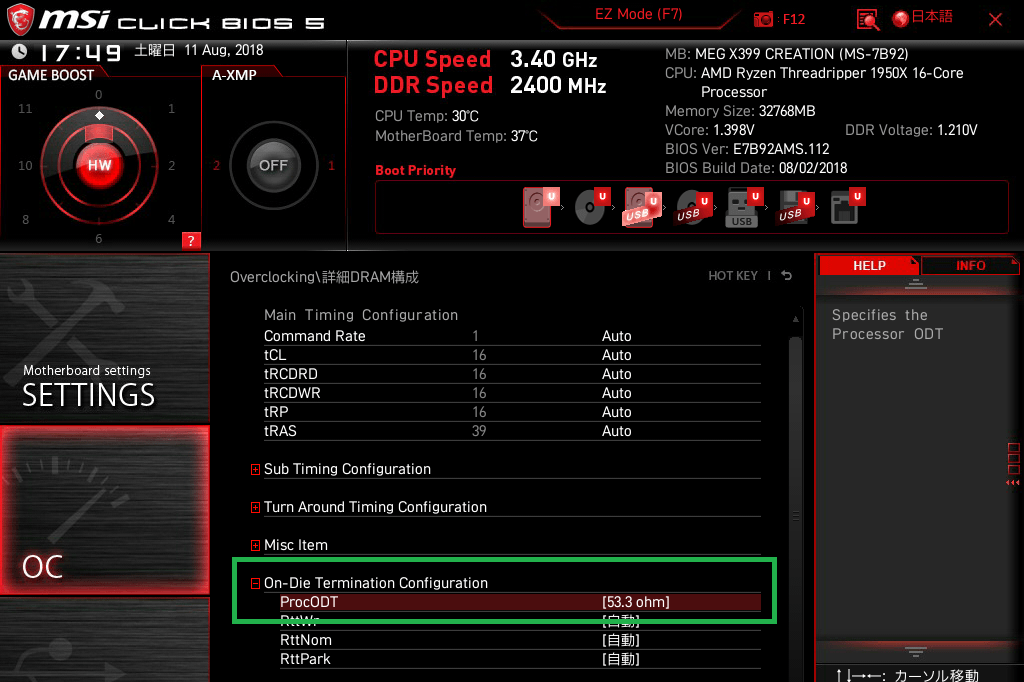Click the 11 Aug, 2018 date
Image resolution: width=1024 pixels, height=682 pixels.
point(223,50)
